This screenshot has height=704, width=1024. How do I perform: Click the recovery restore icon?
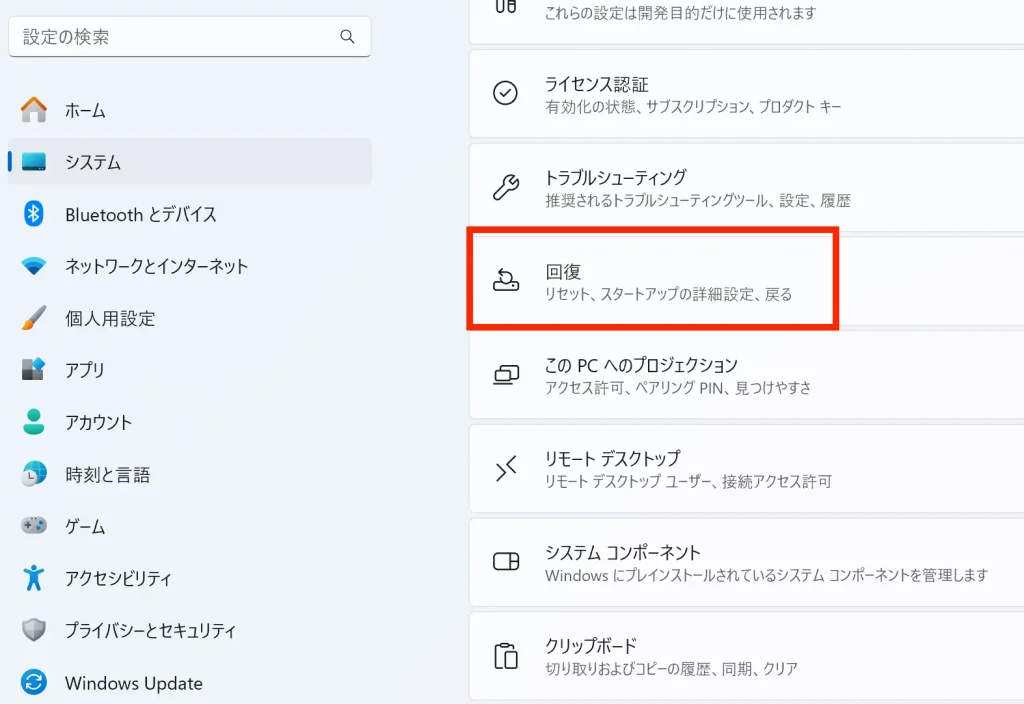[x=508, y=281]
